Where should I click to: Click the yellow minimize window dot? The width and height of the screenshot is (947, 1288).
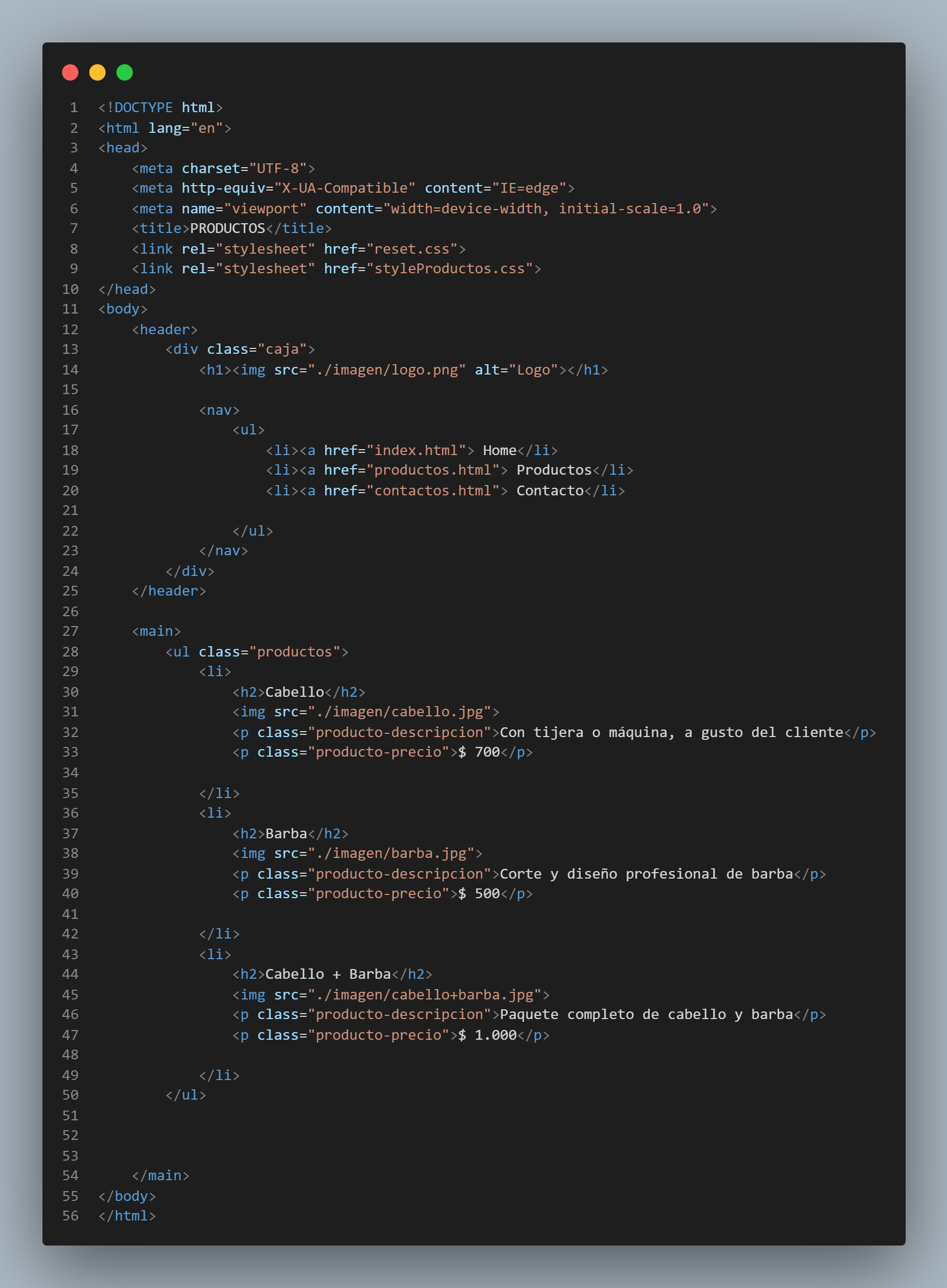[x=97, y=73]
